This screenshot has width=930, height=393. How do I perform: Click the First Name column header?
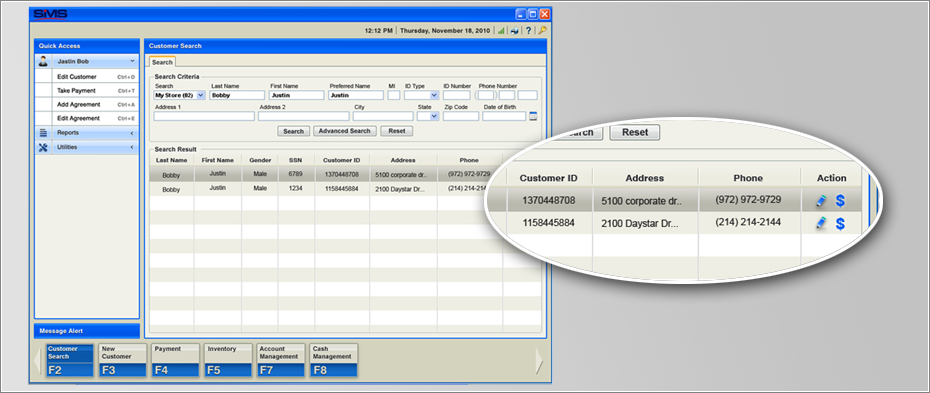click(218, 160)
